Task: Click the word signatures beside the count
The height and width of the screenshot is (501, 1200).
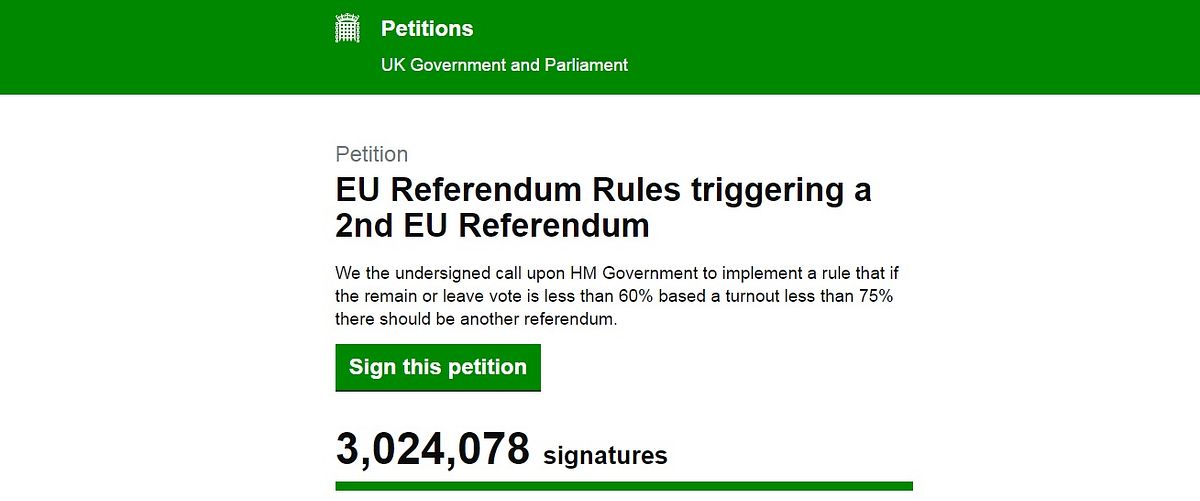Action: tap(605, 456)
